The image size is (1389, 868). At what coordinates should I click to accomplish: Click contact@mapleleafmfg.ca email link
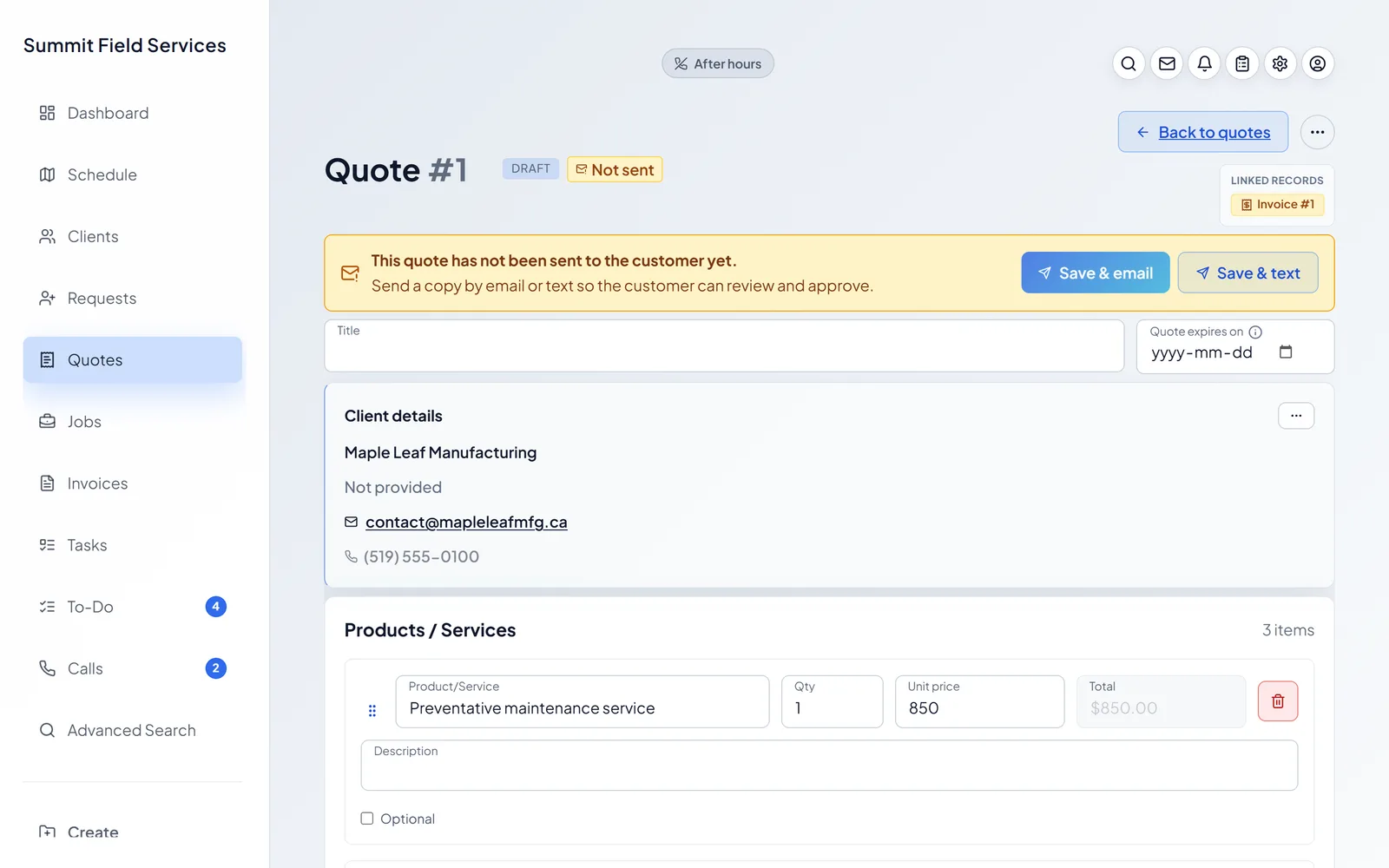click(466, 522)
